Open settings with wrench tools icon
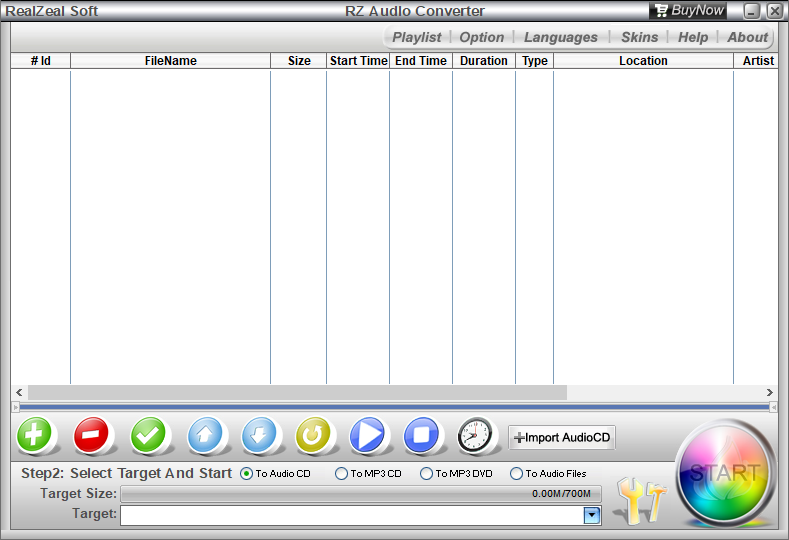Image resolution: width=789 pixels, height=540 pixels. (639, 500)
